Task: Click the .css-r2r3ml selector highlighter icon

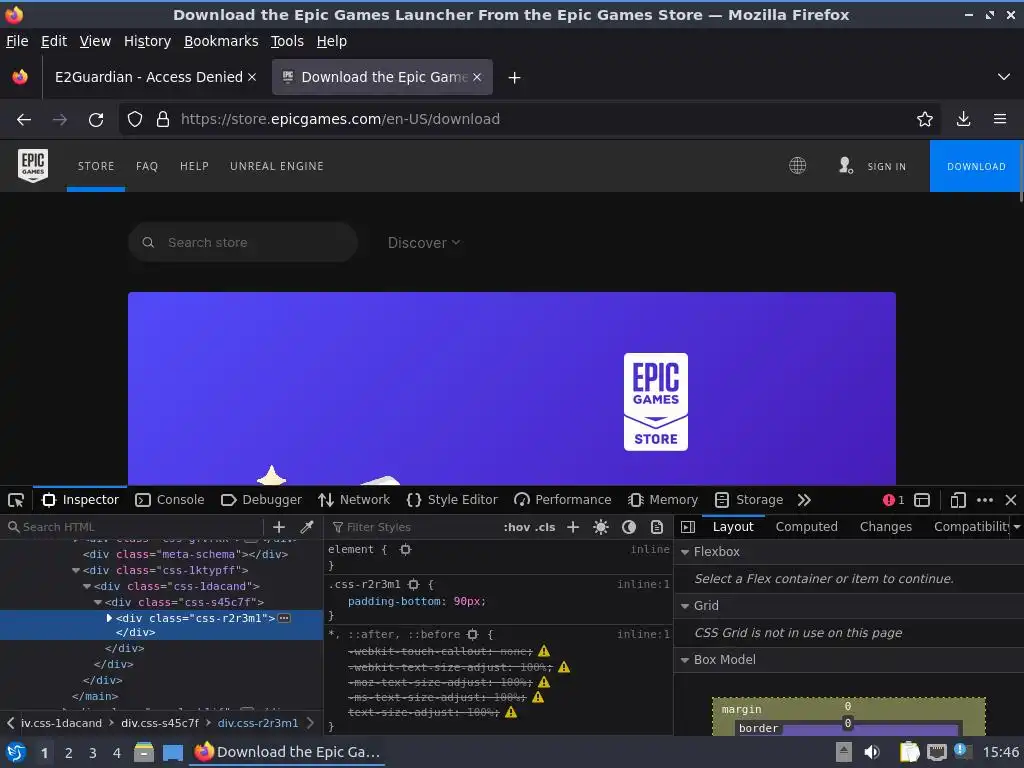Action: click(413, 584)
